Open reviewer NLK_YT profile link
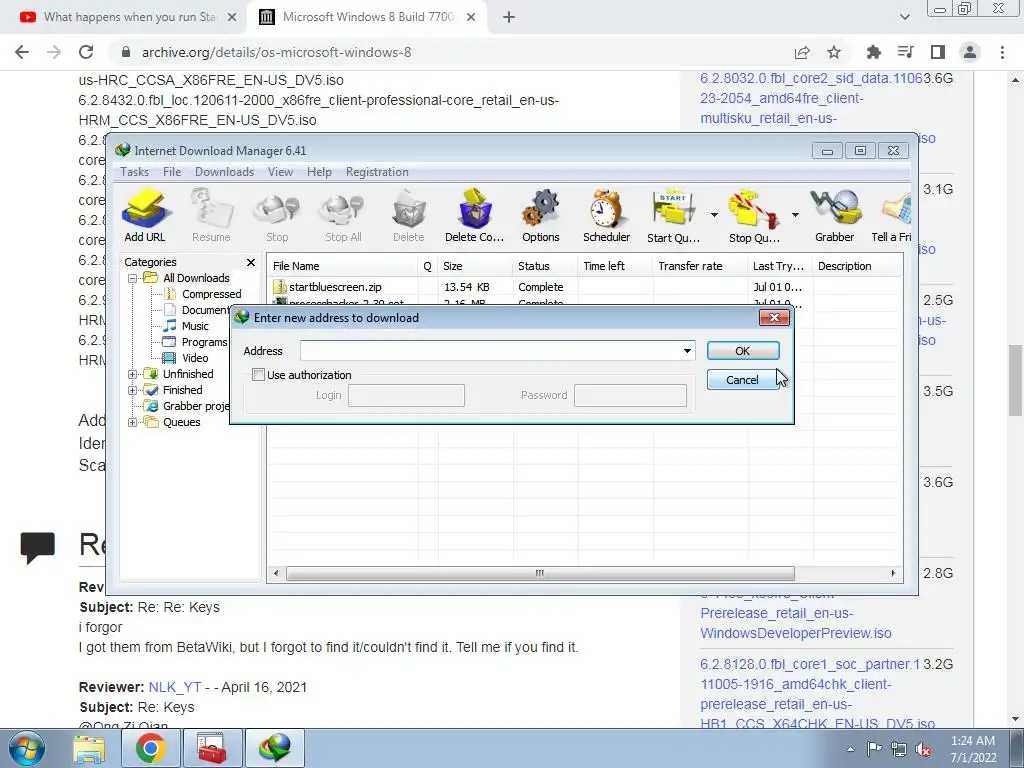Viewport: 1024px width, 768px height. pos(174,687)
